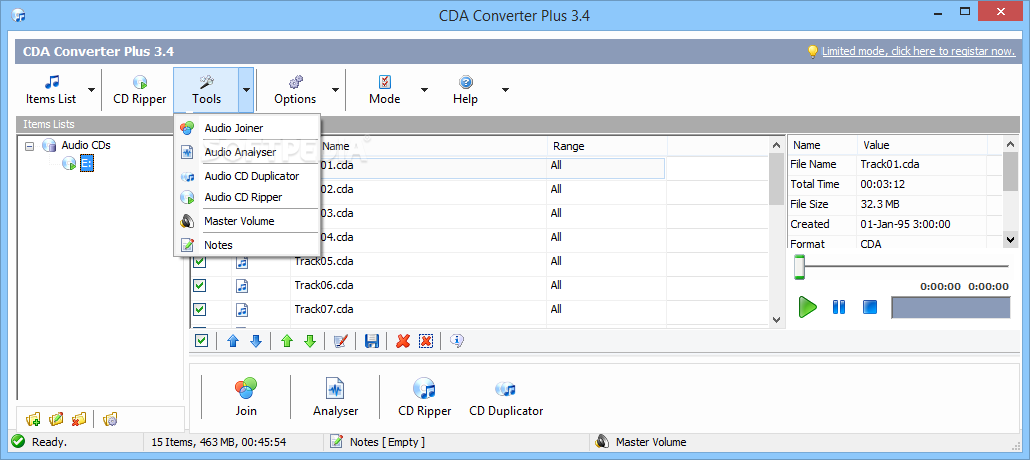Launch CD Ripper from top toolbar

[139, 90]
